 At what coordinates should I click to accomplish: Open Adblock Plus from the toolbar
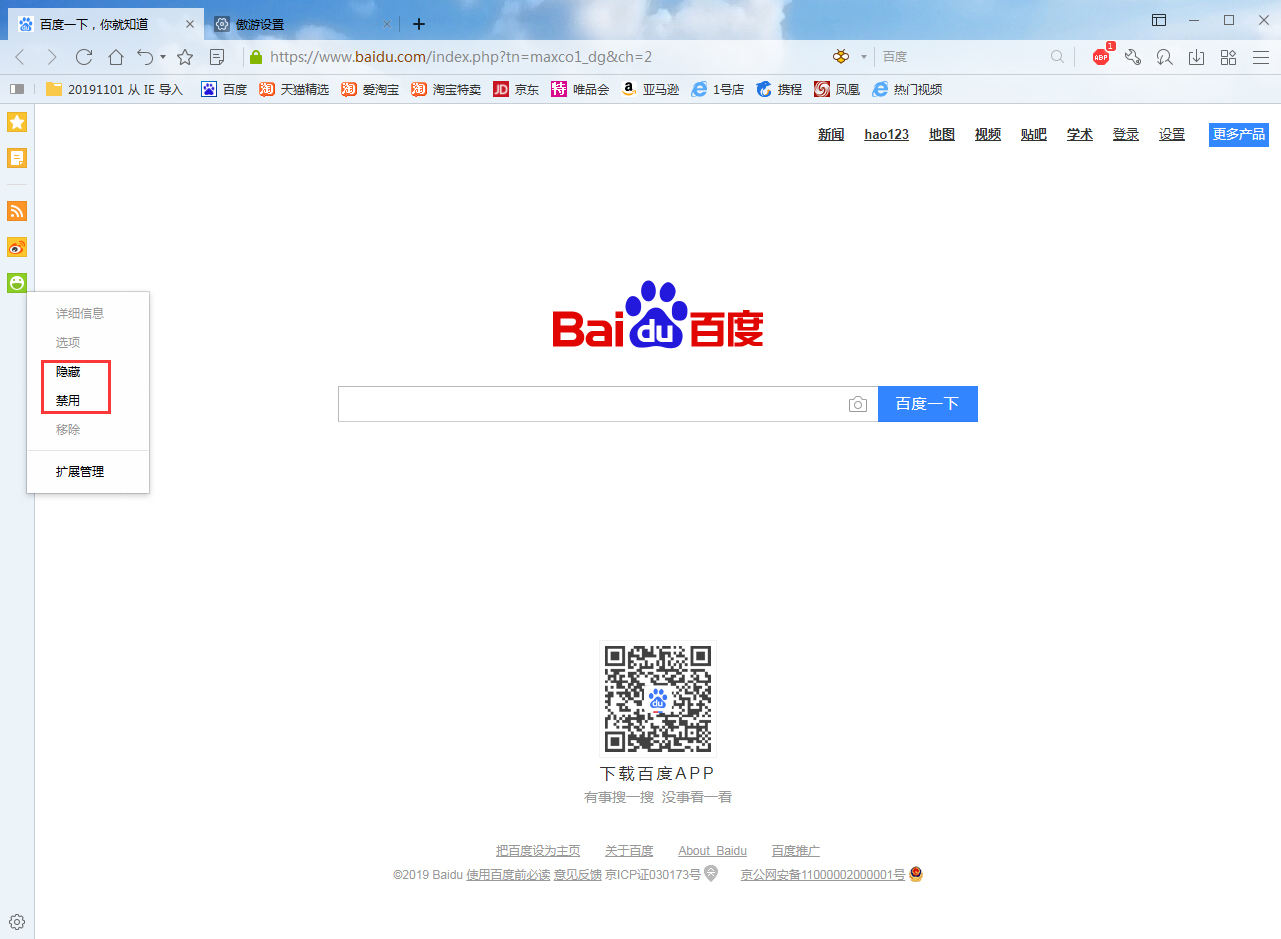(x=1100, y=57)
